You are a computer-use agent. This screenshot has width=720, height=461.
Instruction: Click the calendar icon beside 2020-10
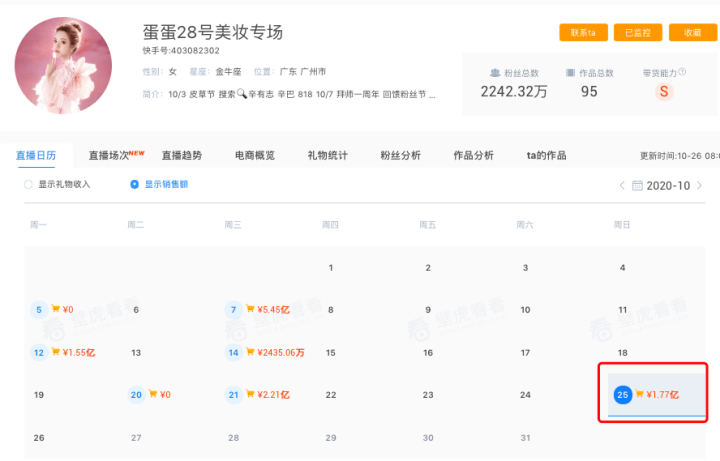637,186
